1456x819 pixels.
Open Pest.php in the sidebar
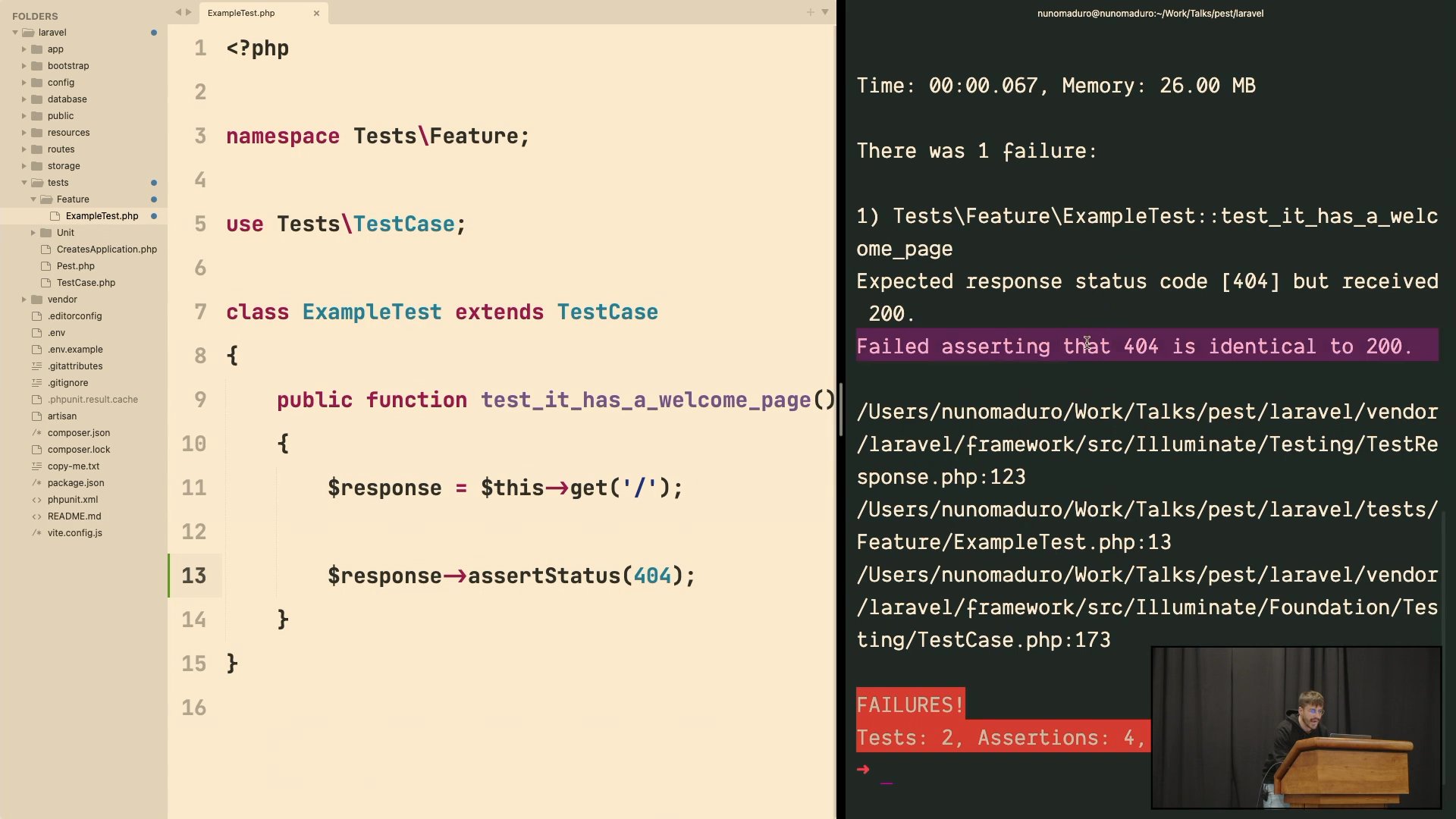point(75,266)
